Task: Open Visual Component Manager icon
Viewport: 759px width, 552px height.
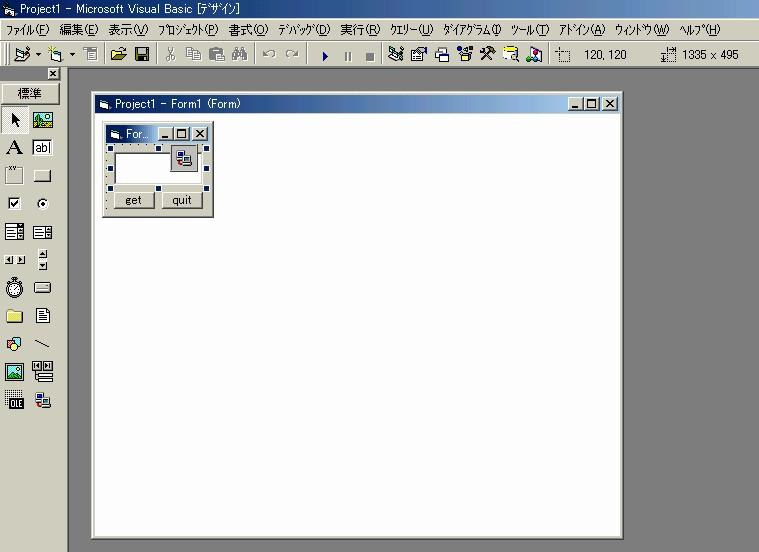Action: (534, 54)
